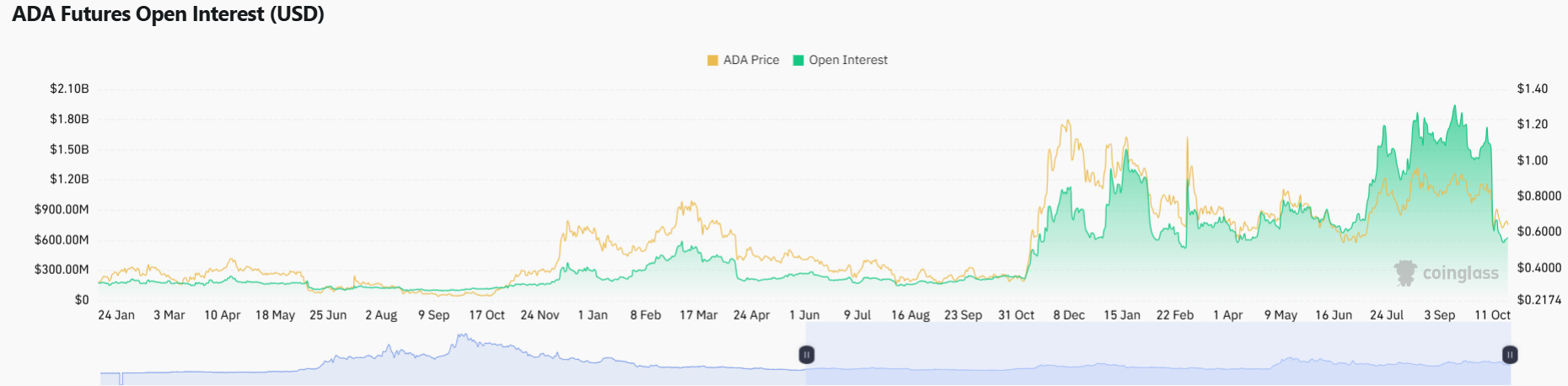Grab the right range slider handle
This screenshot has width=1568, height=386.
[x=1510, y=355]
